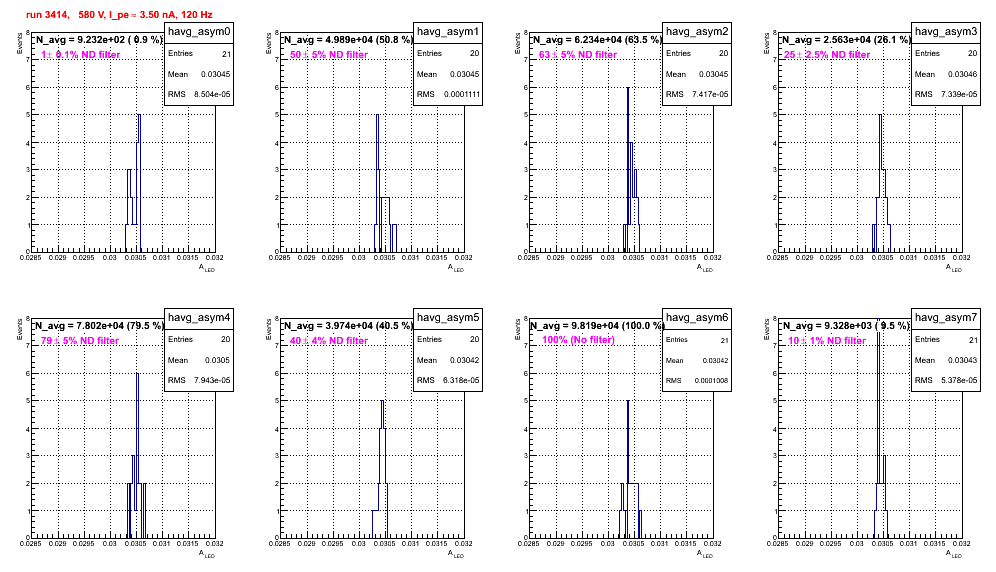Image resolution: width=996 pixels, height=572 pixels.
Task: Select the havg_asym0 stats box title
Action: 199,32
